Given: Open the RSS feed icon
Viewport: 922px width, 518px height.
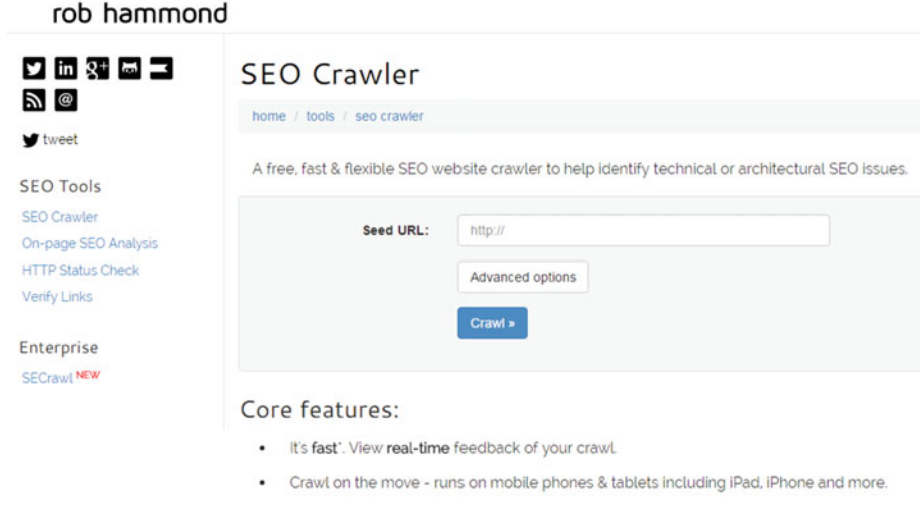Looking at the screenshot, I should coord(34,100).
